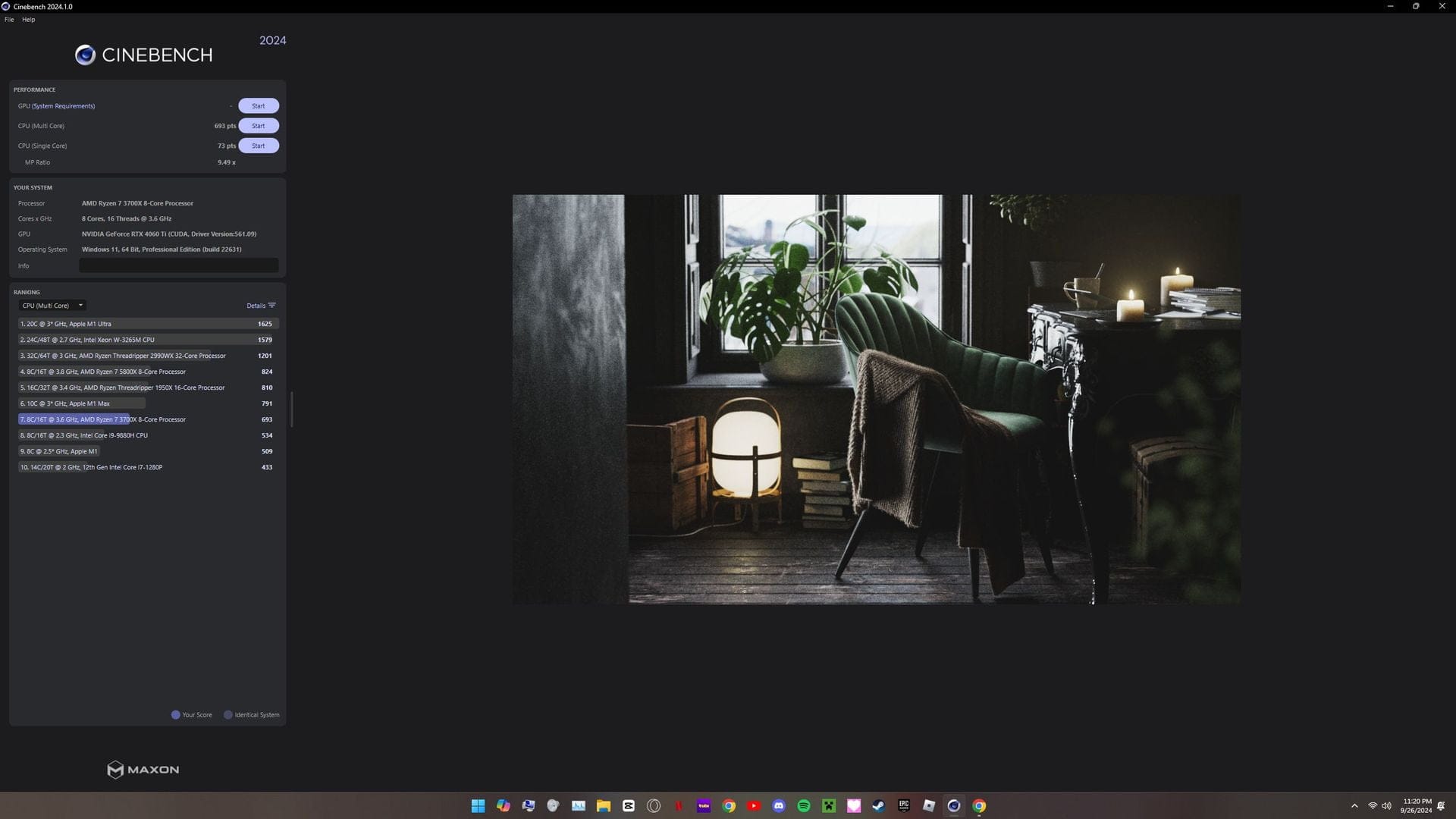The height and width of the screenshot is (819, 1456).
Task: Open the Wi-Fi network tray icon
Action: pos(1373,806)
